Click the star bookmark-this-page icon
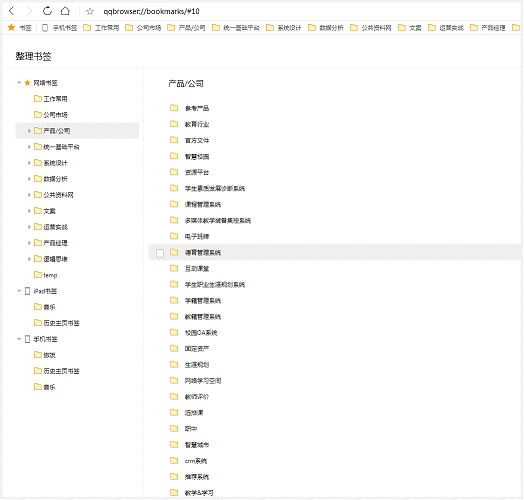Image resolution: width=524 pixels, height=500 pixels. [90, 12]
